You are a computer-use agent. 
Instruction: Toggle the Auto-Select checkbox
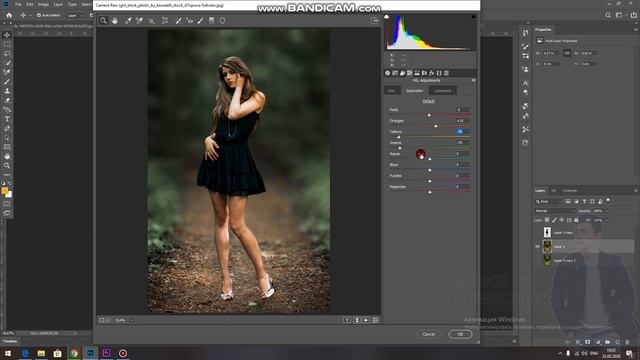pos(39,15)
